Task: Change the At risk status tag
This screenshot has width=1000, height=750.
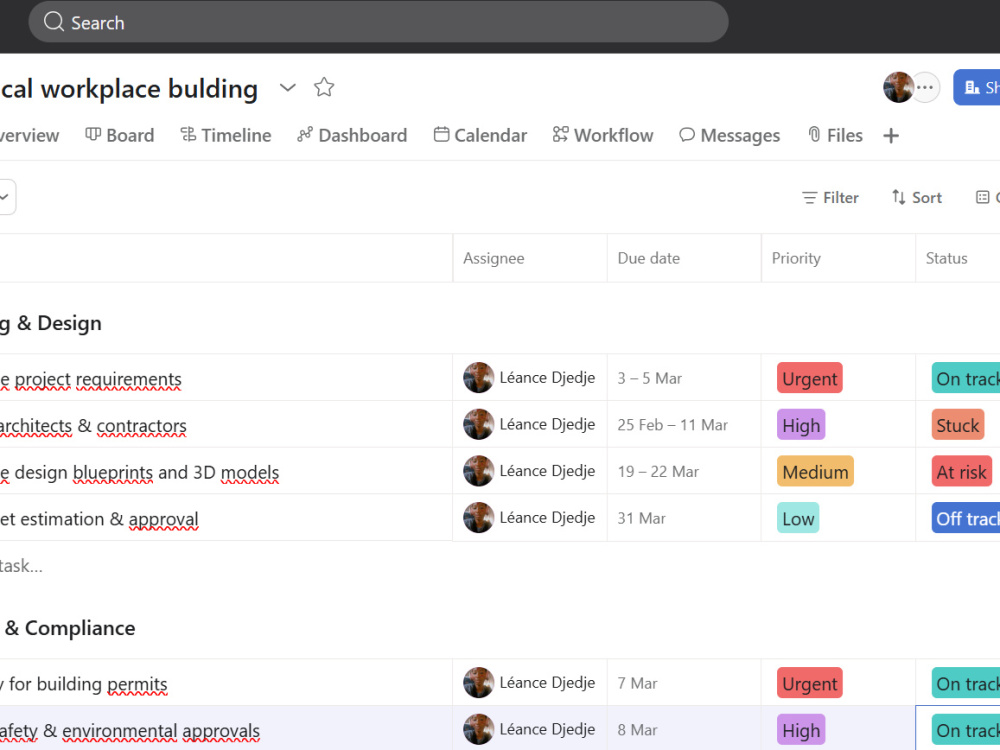Action: click(961, 471)
